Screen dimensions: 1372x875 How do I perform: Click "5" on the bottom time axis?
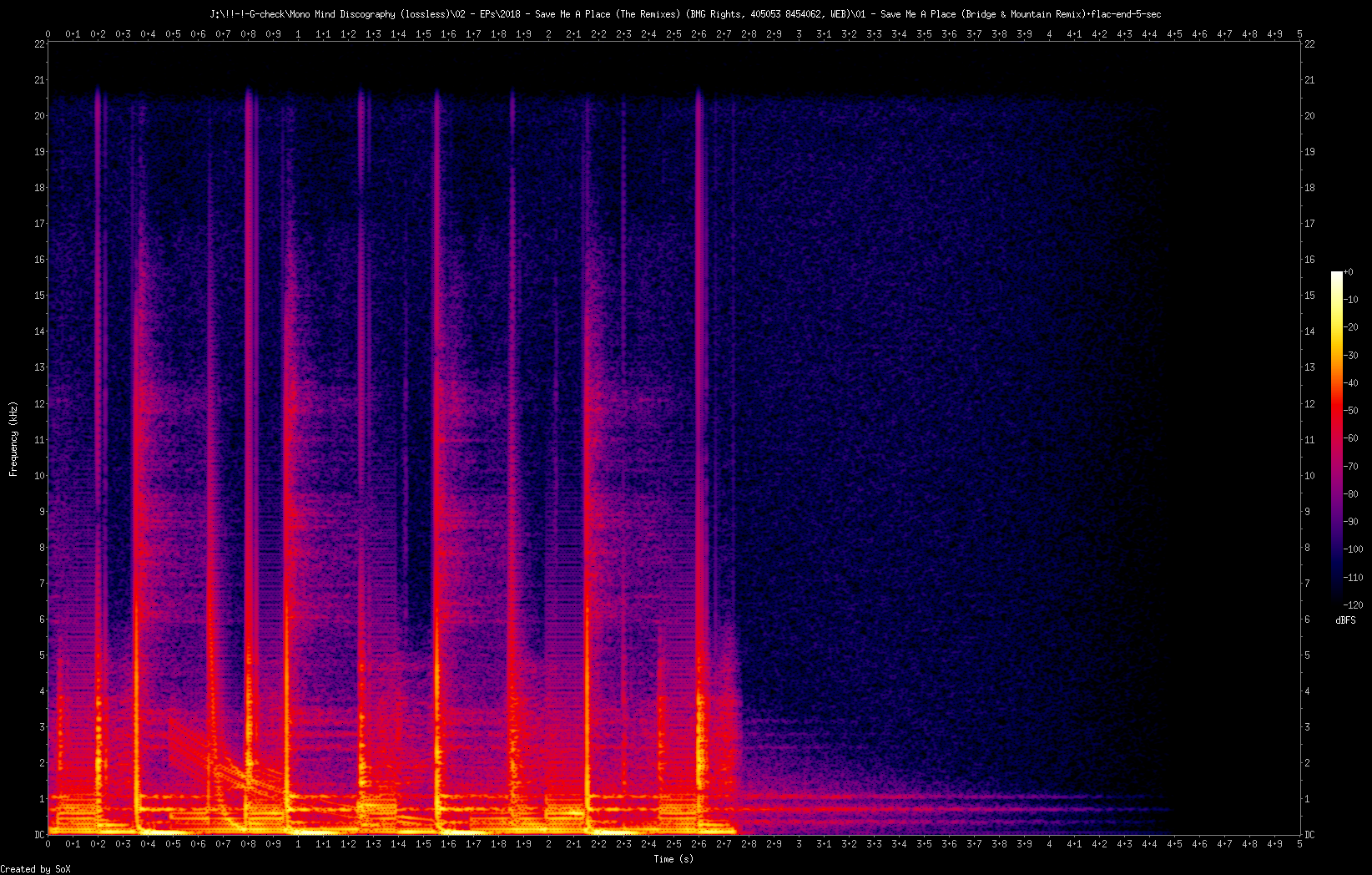[x=1299, y=844]
